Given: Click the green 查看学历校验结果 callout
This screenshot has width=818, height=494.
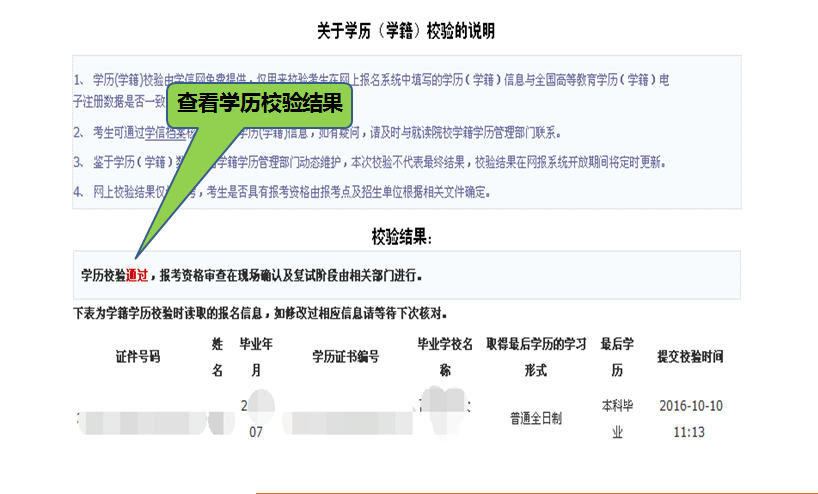Looking at the screenshot, I should (x=259, y=103).
